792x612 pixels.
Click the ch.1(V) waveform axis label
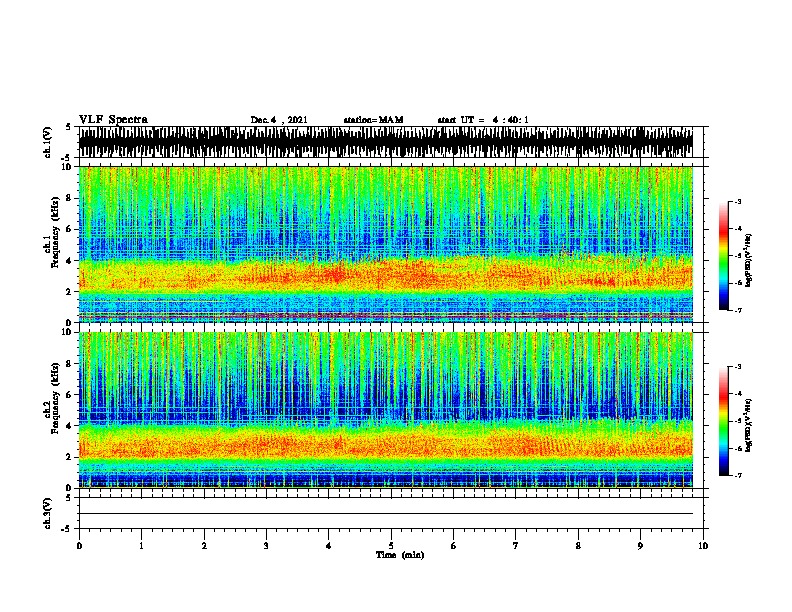(x=47, y=142)
